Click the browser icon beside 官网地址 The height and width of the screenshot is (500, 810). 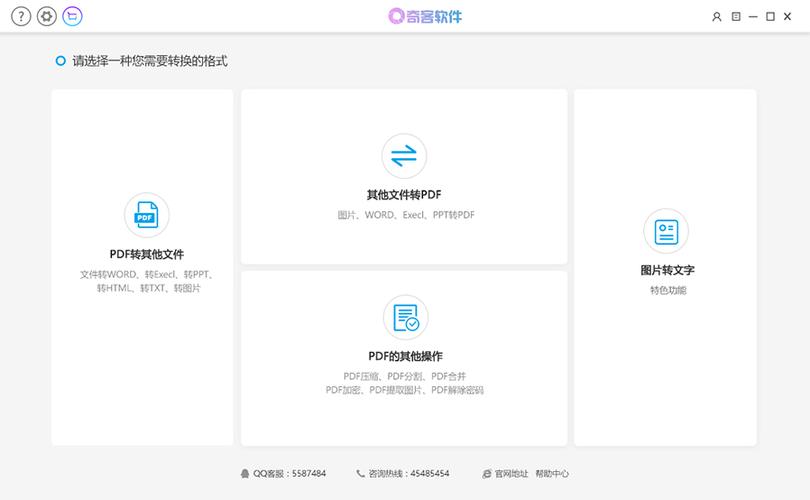tap(487, 474)
